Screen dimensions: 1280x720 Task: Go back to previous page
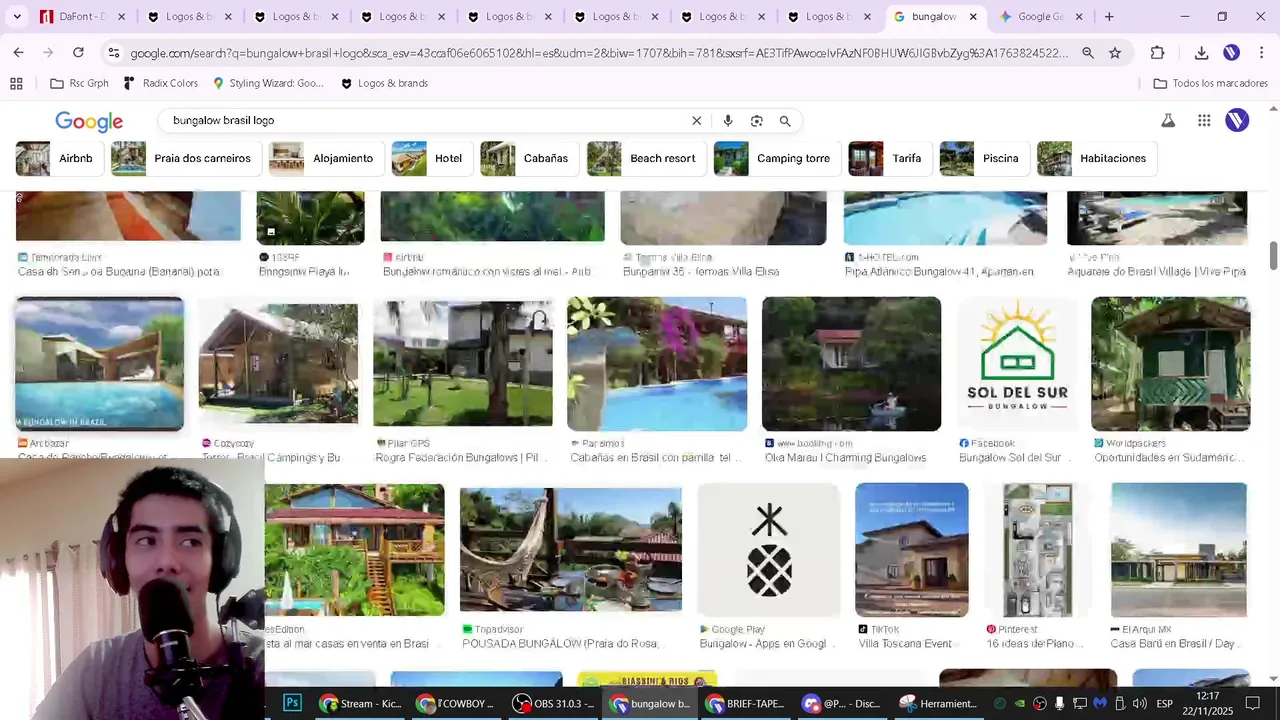coord(19,53)
